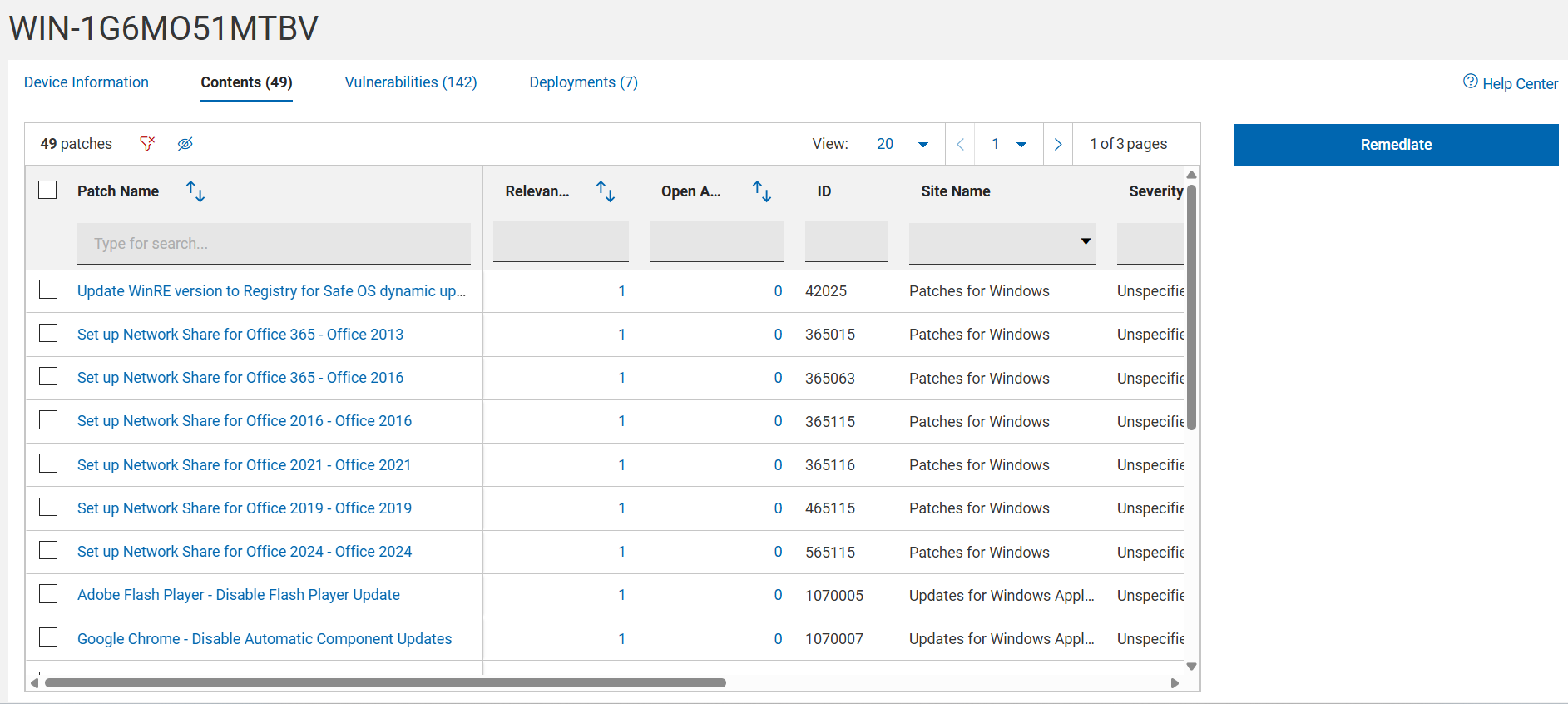
Task: Open Google Chrome Disable Automatic Component Updates link
Action: click(x=265, y=638)
